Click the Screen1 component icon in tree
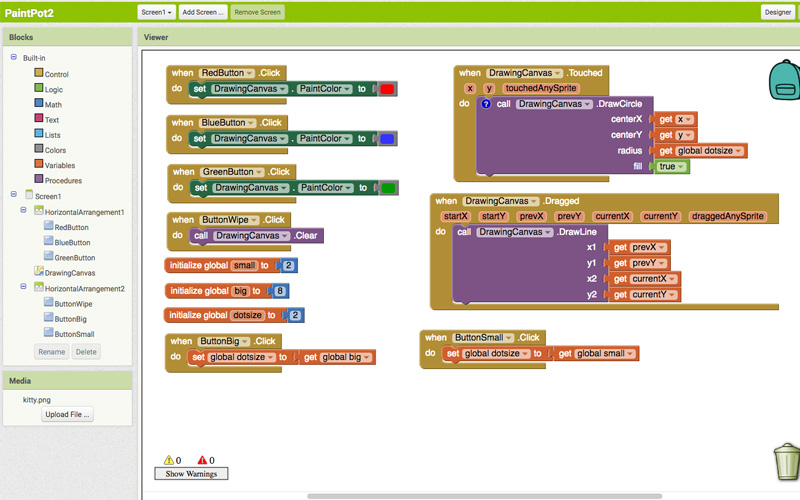Screen dimensions: 800x500 29,195
